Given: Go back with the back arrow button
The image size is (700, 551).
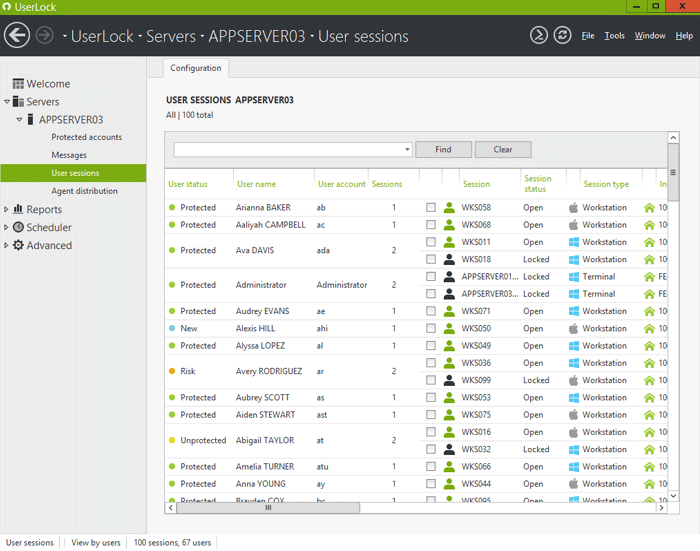Looking at the screenshot, I should pos(17,35).
